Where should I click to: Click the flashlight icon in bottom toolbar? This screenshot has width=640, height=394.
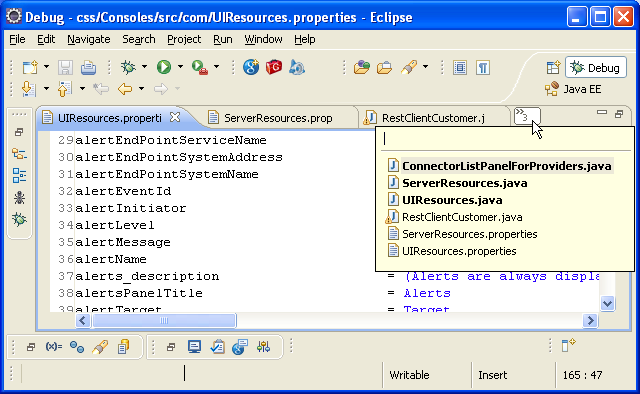pyautogui.click(x=100, y=347)
